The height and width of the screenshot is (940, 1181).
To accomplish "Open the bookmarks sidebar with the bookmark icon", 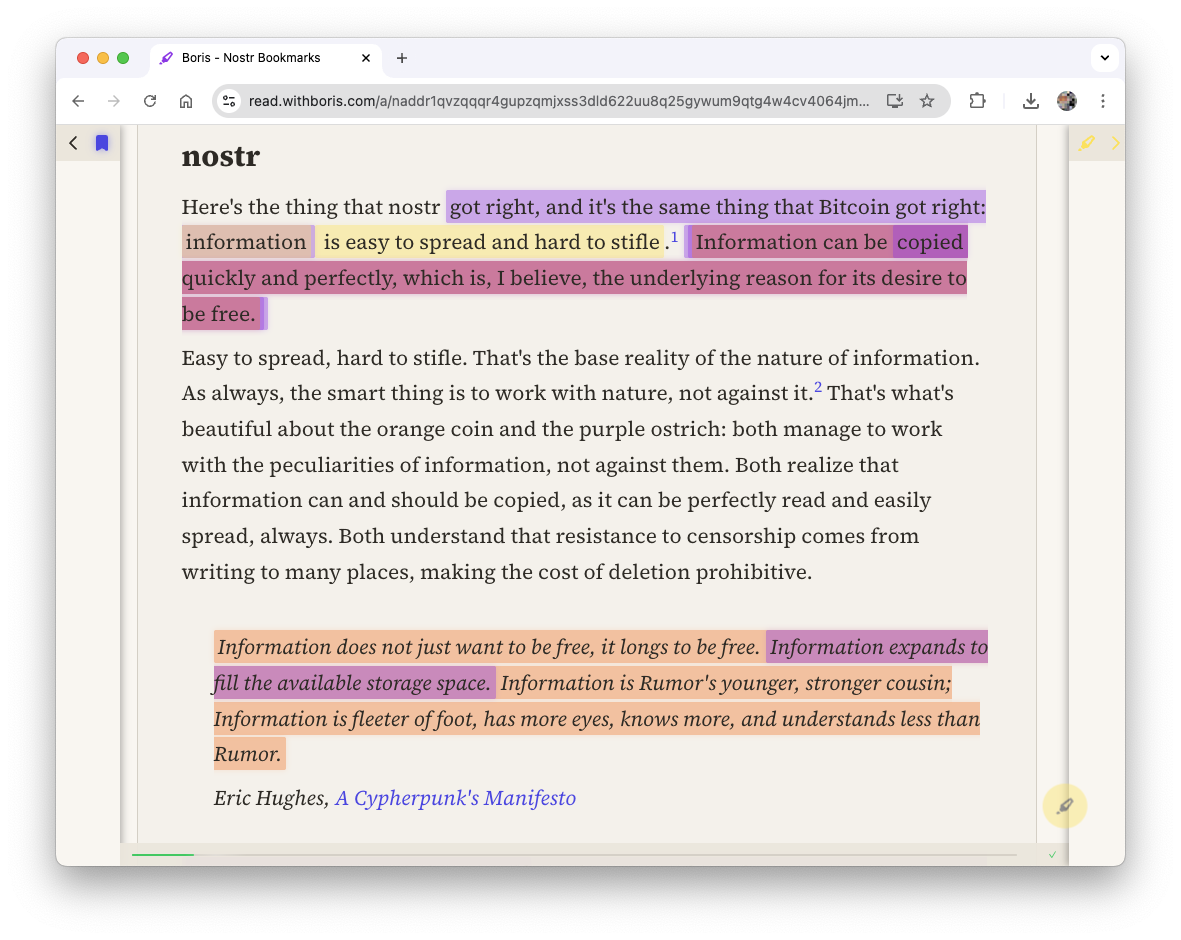I will pos(101,143).
